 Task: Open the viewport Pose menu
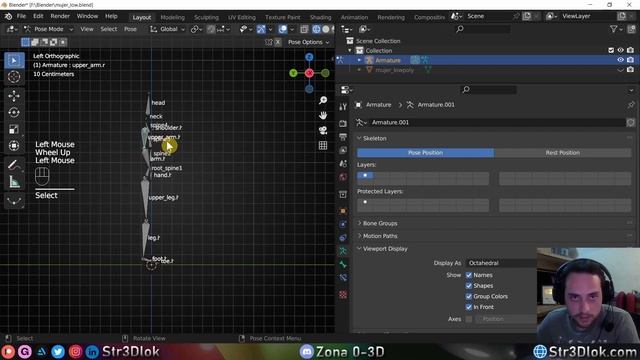click(x=130, y=29)
